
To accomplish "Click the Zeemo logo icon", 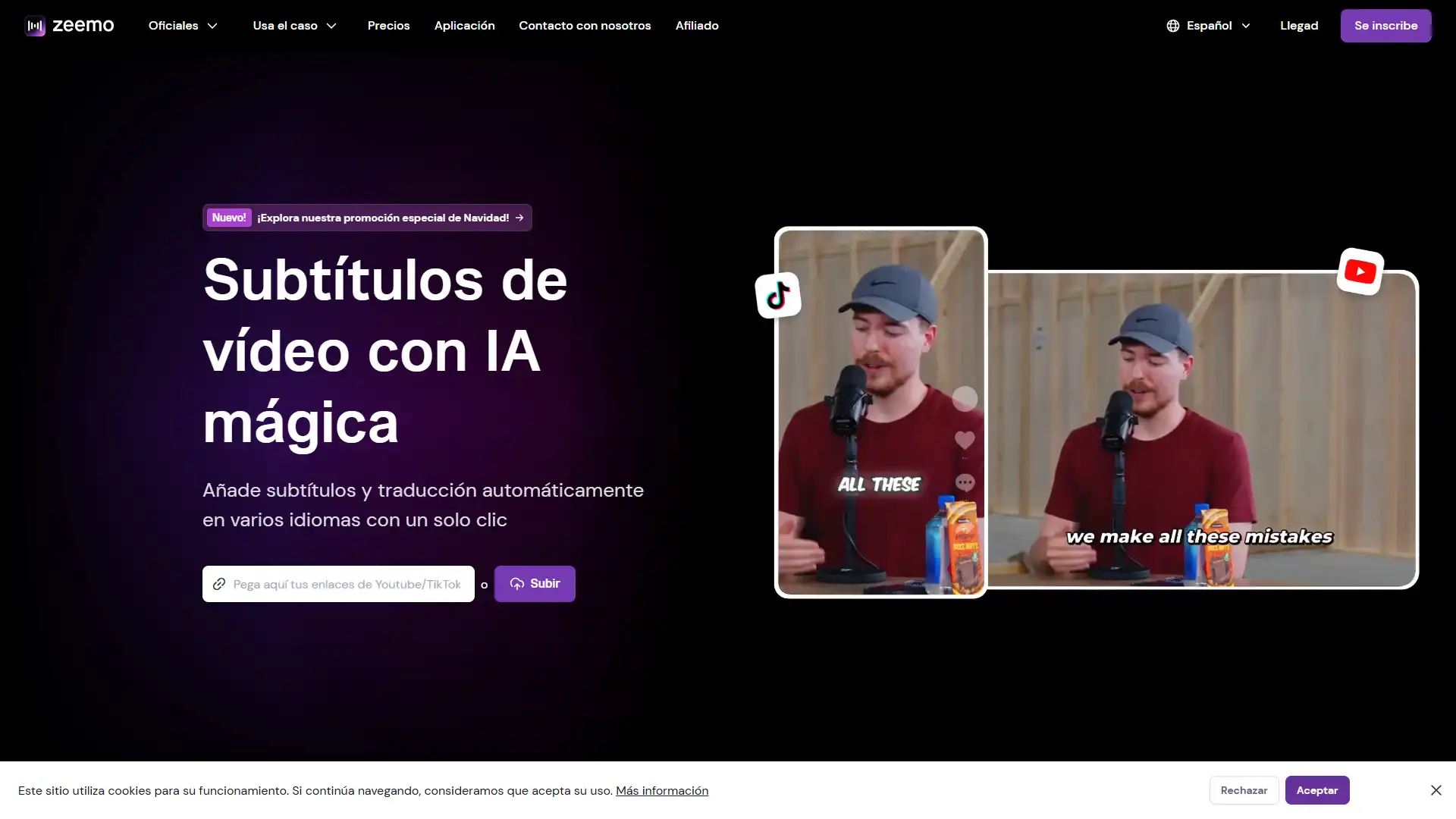I will coord(35,25).
